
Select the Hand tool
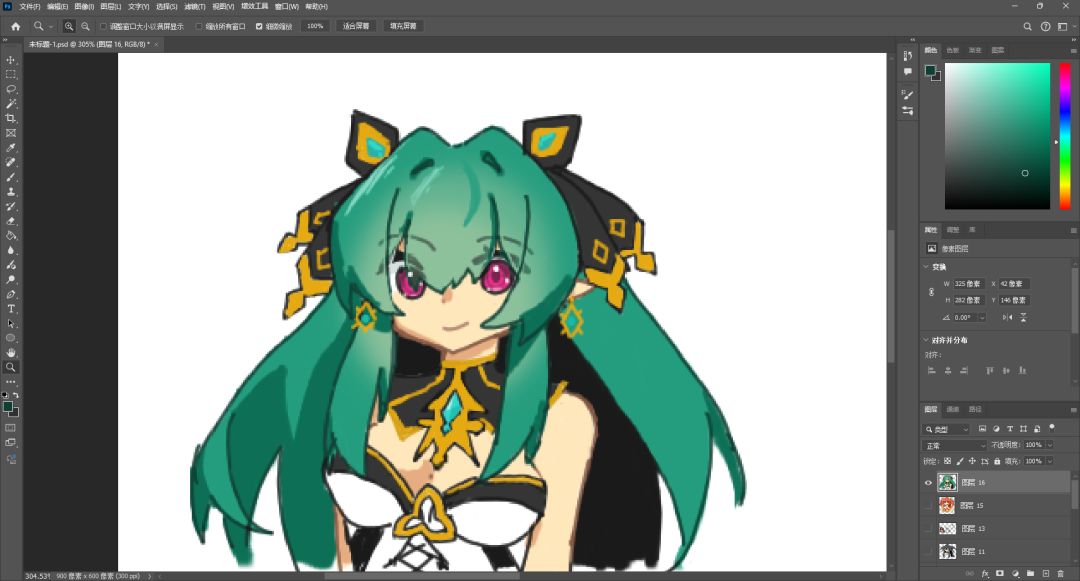click(10, 352)
